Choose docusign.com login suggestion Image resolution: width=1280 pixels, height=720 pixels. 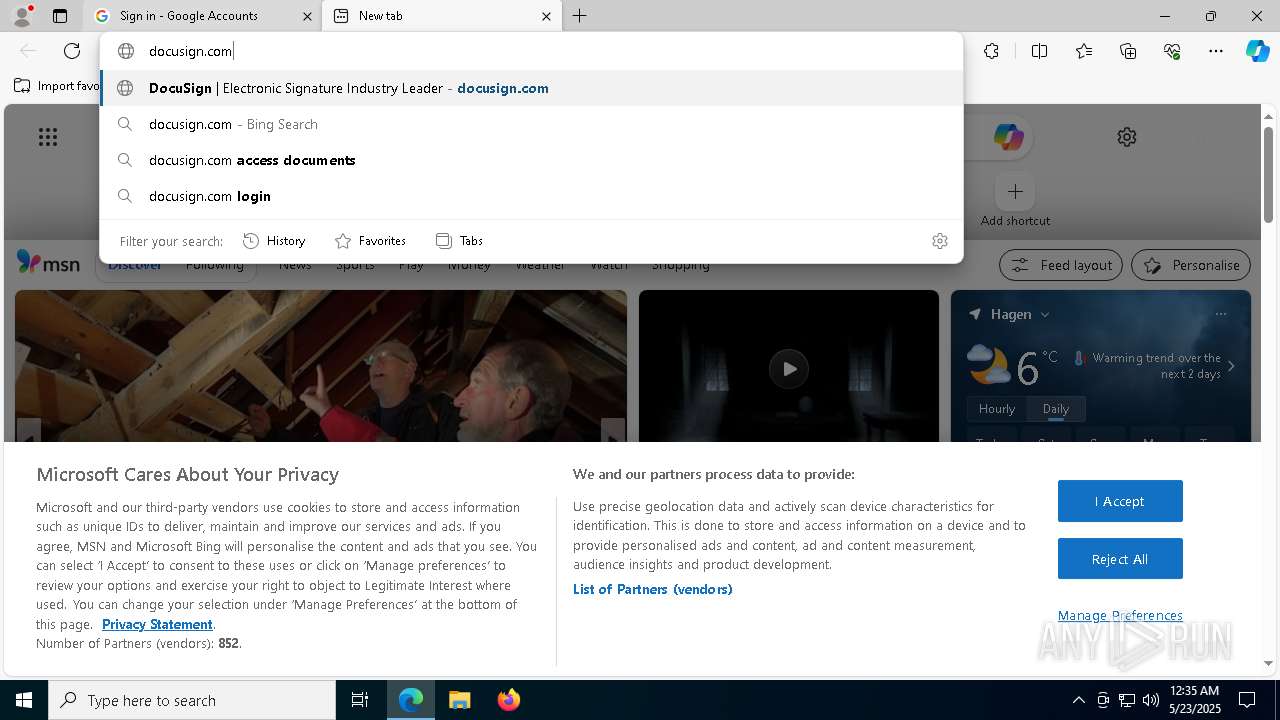[x=532, y=196]
